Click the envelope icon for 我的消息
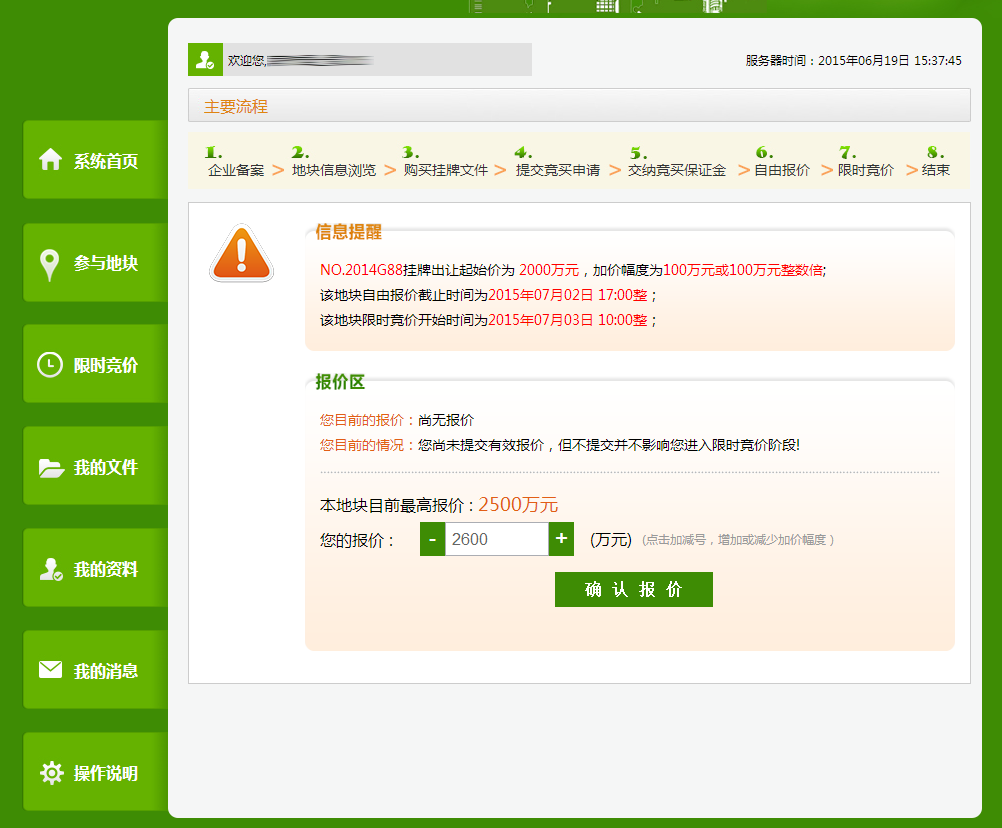The width and height of the screenshot is (1002, 828). click(x=50, y=670)
